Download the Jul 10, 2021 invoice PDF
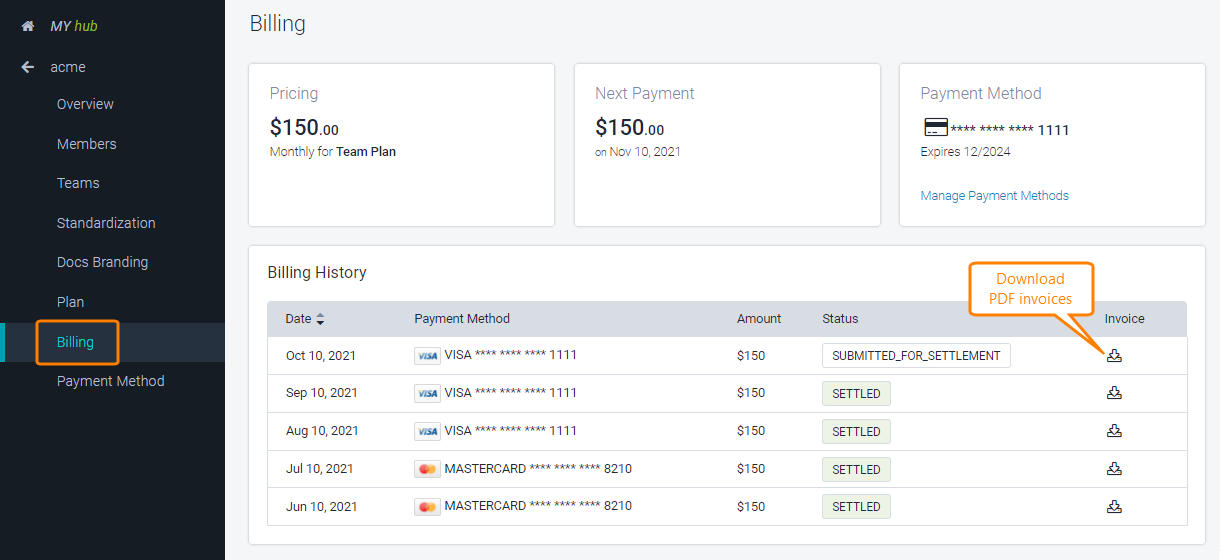The image size is (1220, 560). click(x=1114, y=468)
